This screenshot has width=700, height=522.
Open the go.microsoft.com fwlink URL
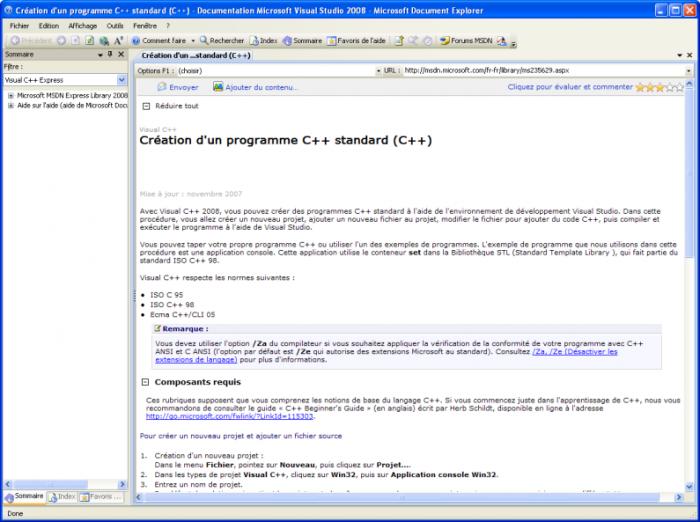[x=229, y=417]
